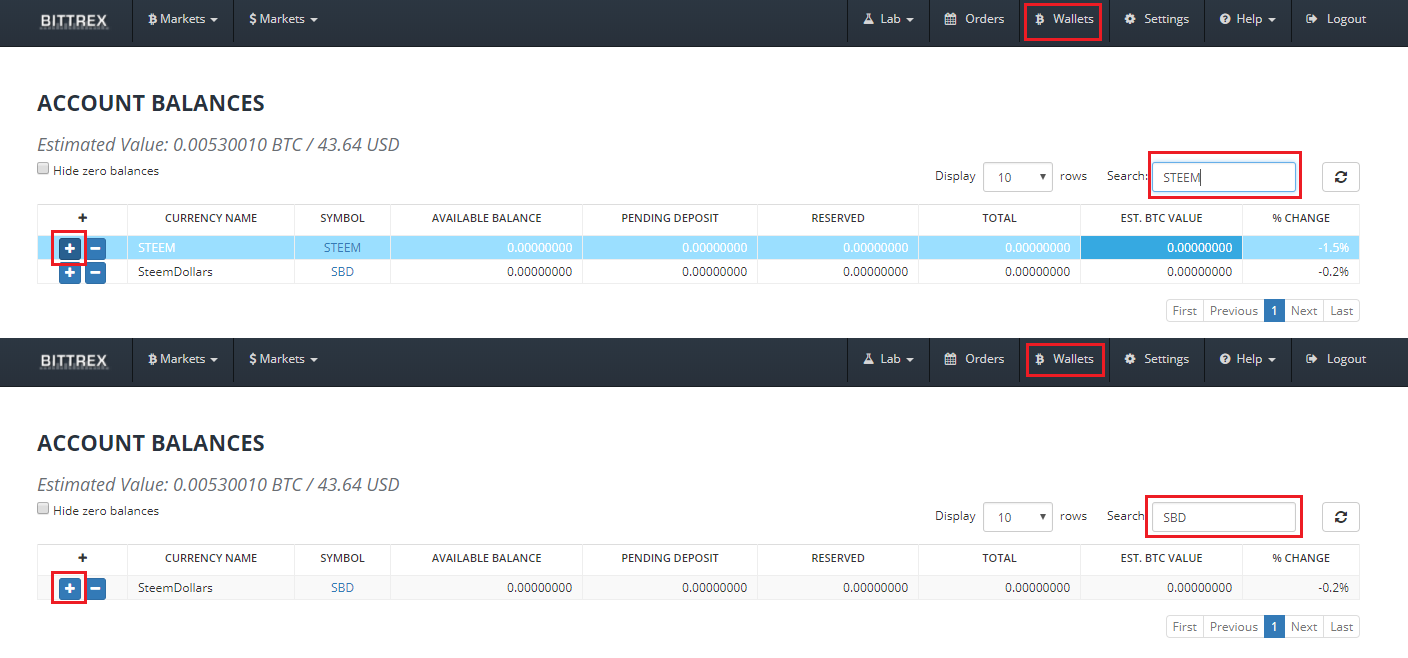Open the dollar Markets dropdown in the upper navbar

click(283, 19)
